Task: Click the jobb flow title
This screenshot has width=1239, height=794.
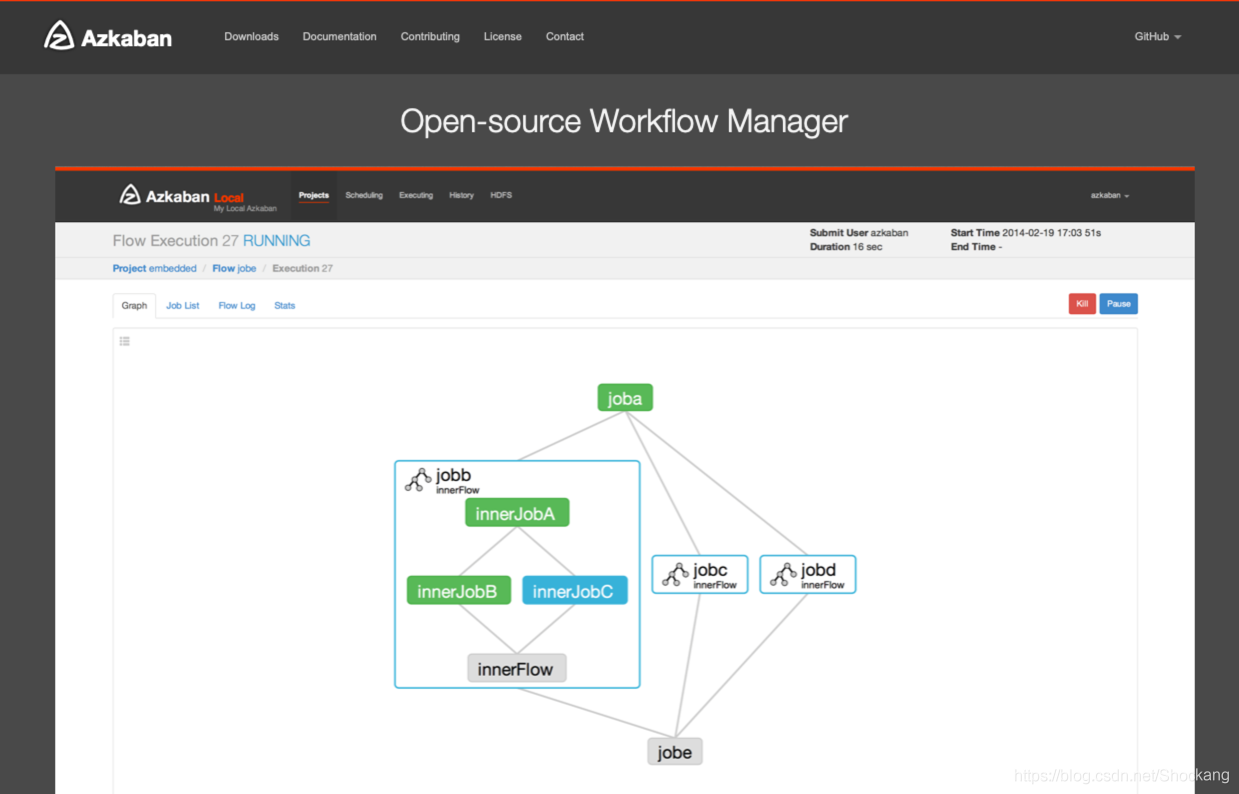Action: (453, 475)
